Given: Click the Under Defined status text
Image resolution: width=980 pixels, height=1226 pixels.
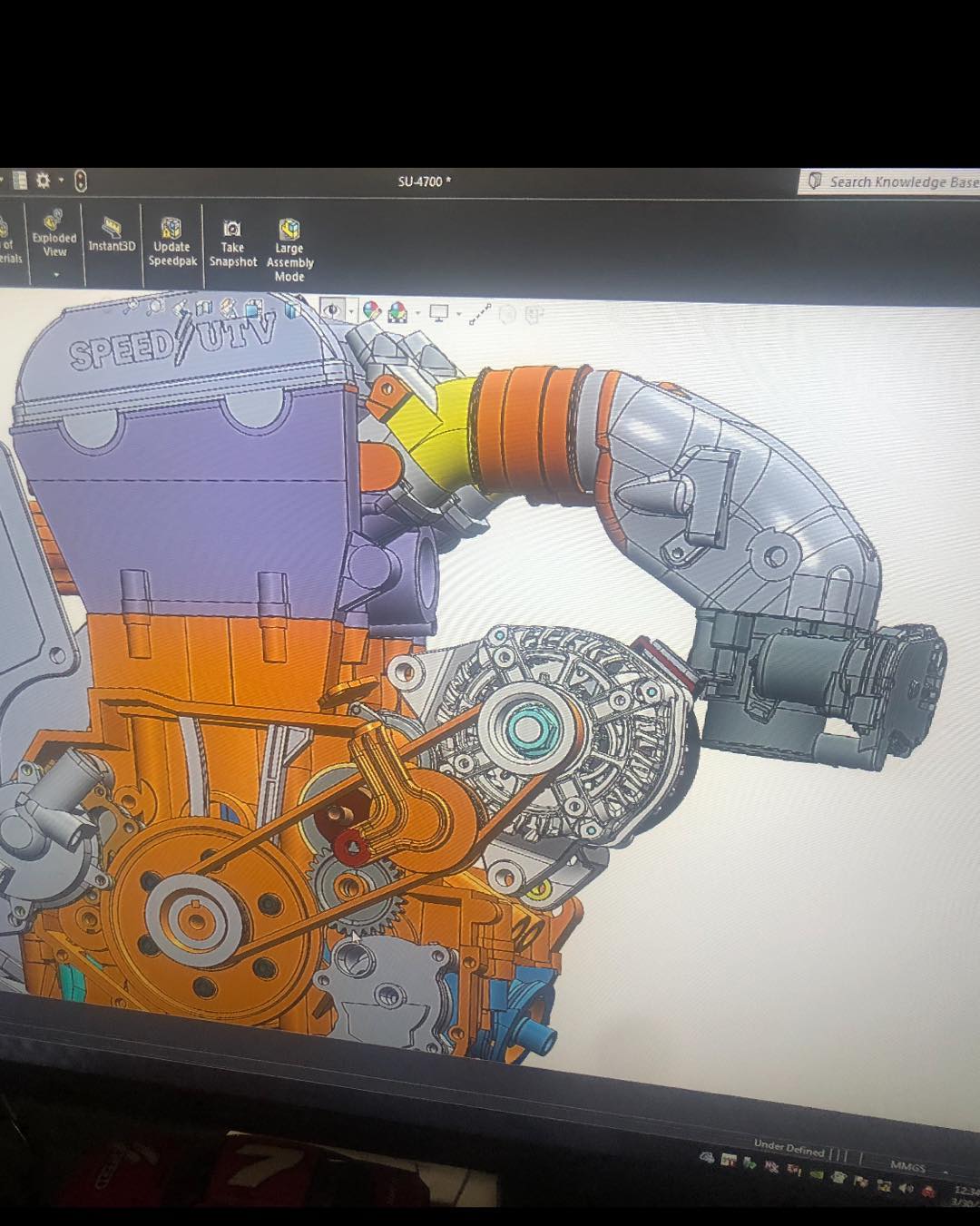Looking at the screenshot, I should pyautogui.click(x=789, y=1149).
